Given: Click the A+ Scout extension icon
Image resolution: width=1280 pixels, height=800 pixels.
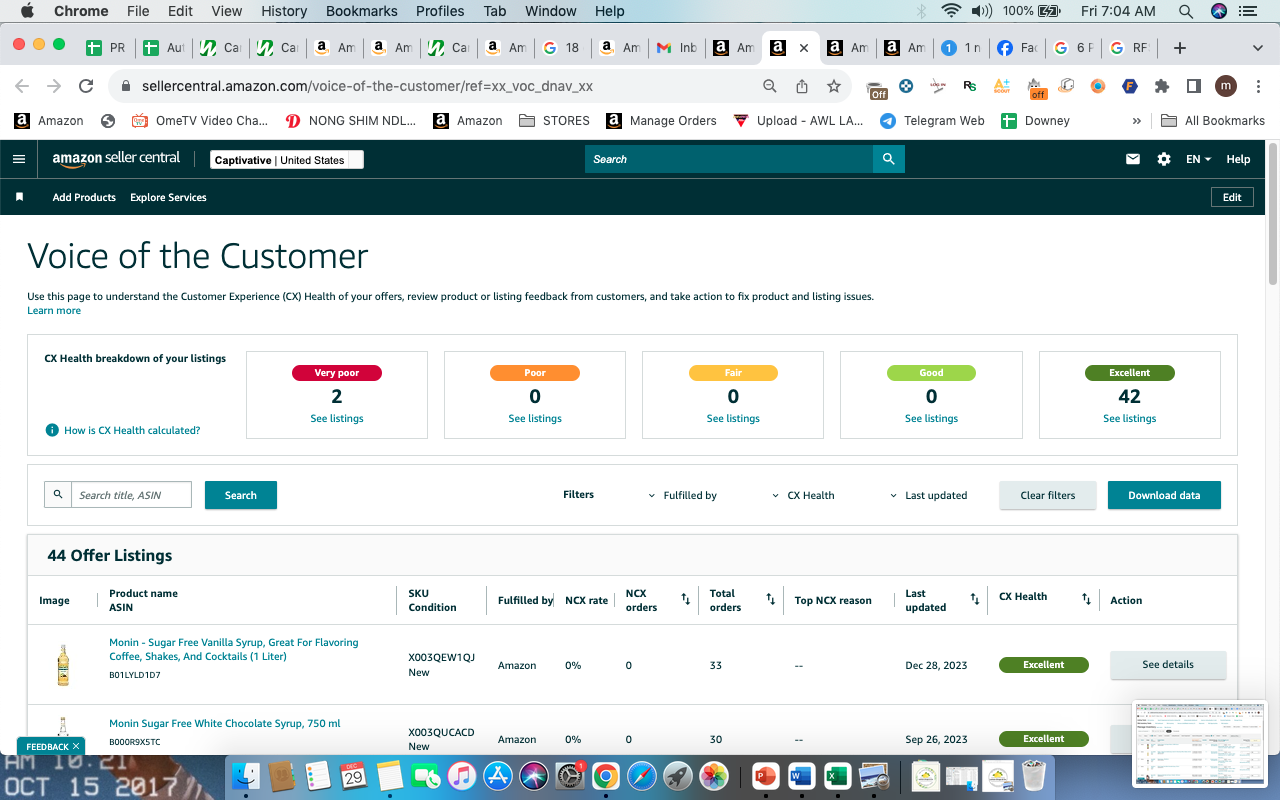Looking at the screenshot, I should pyautogui.click(x=1001, y=86).
